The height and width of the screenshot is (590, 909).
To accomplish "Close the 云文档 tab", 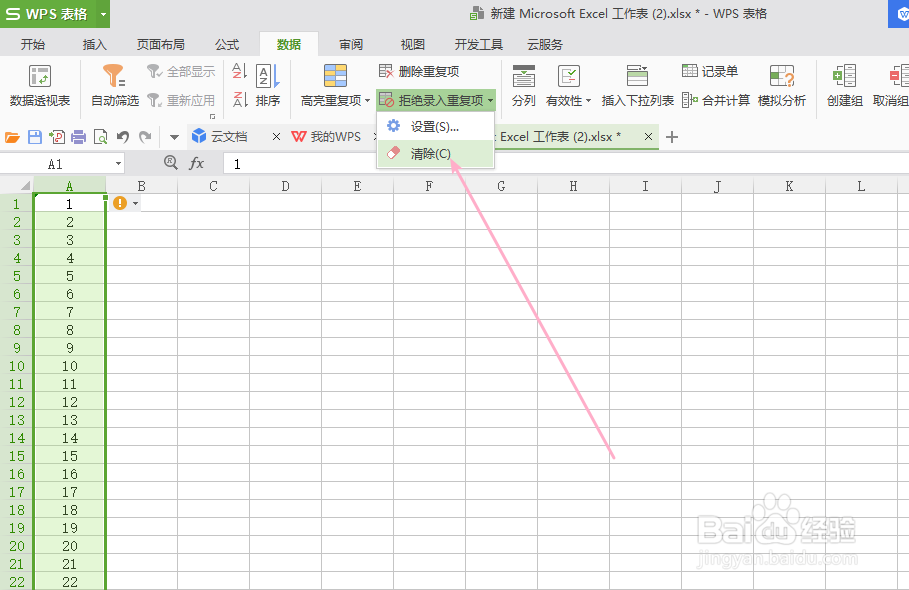I will coord(276,137).
